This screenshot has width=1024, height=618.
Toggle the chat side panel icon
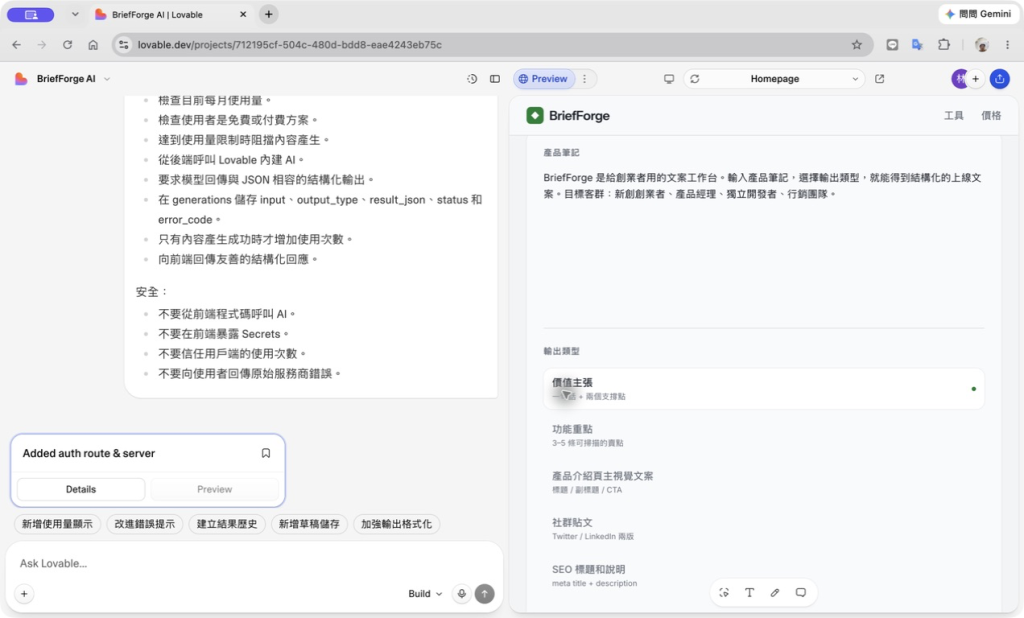coord(495,78)
